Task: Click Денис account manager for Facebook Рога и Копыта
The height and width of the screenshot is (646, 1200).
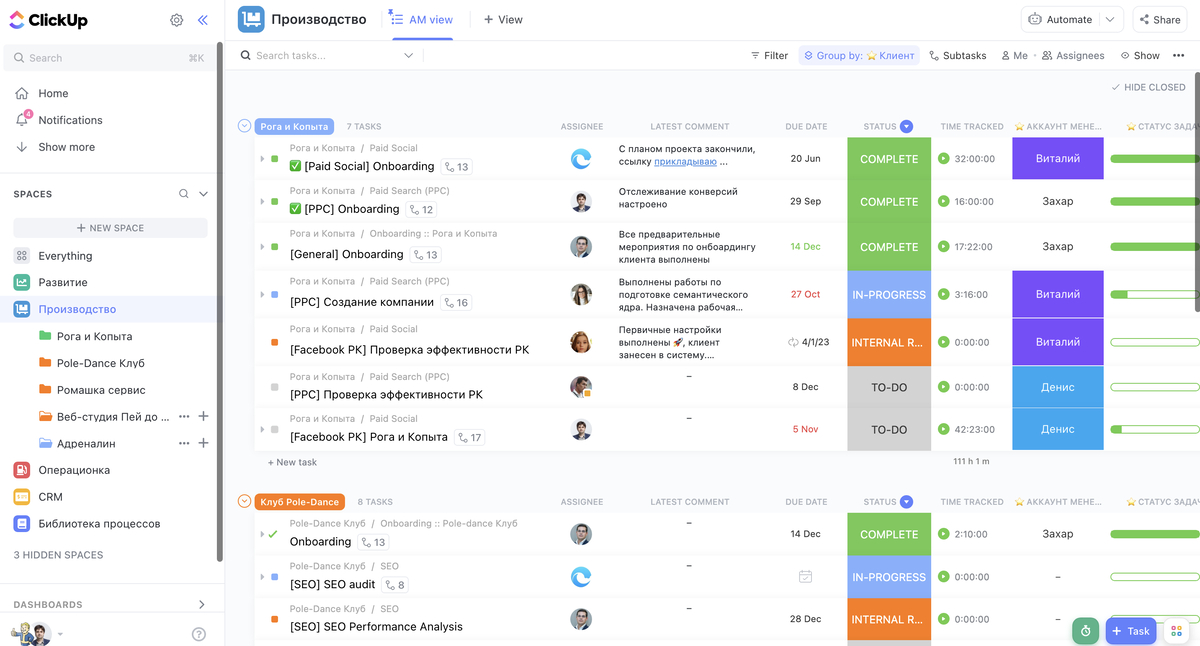Action: click(1058, 429)
